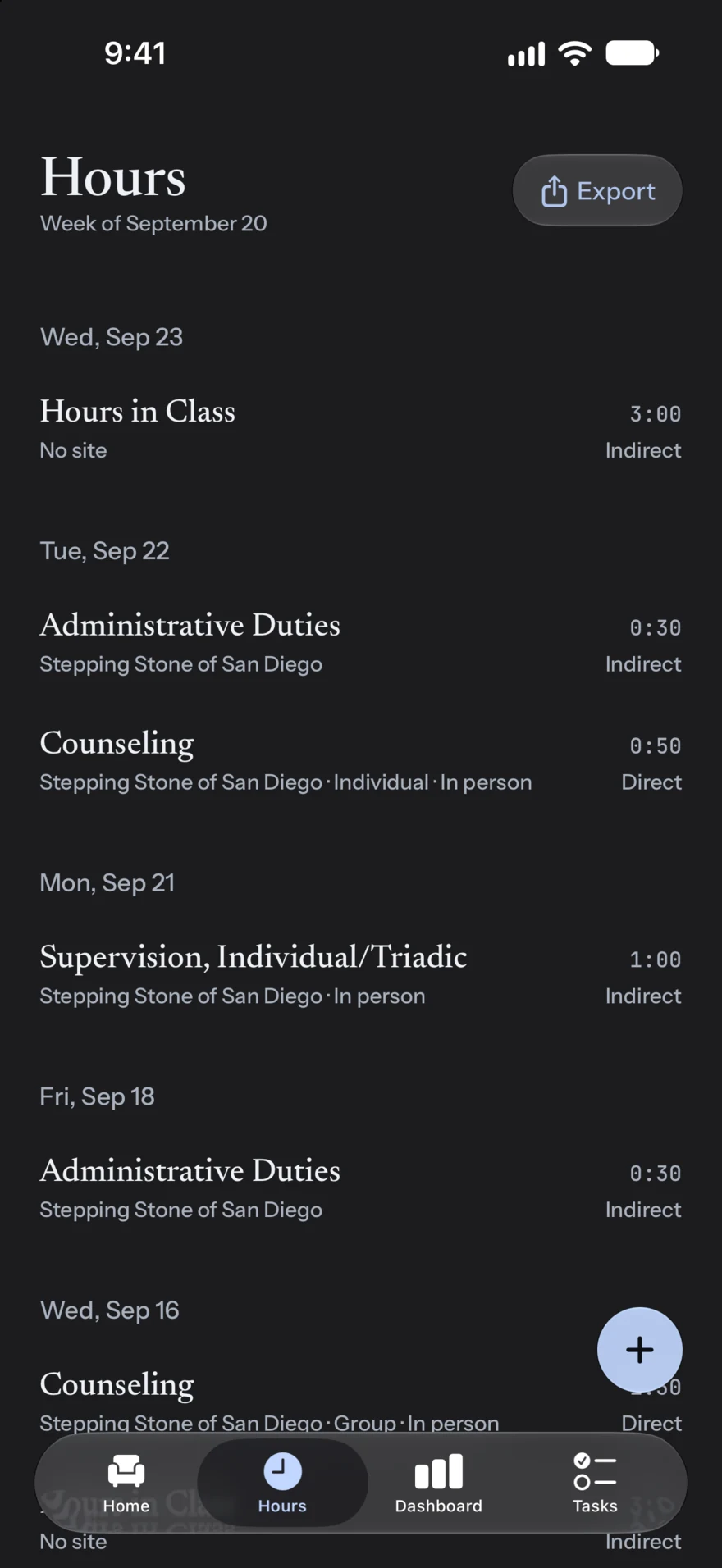Tap the Export share icon
Image resolution: width=722 pixels, height=1568 pixels.
tap(554, 191)
